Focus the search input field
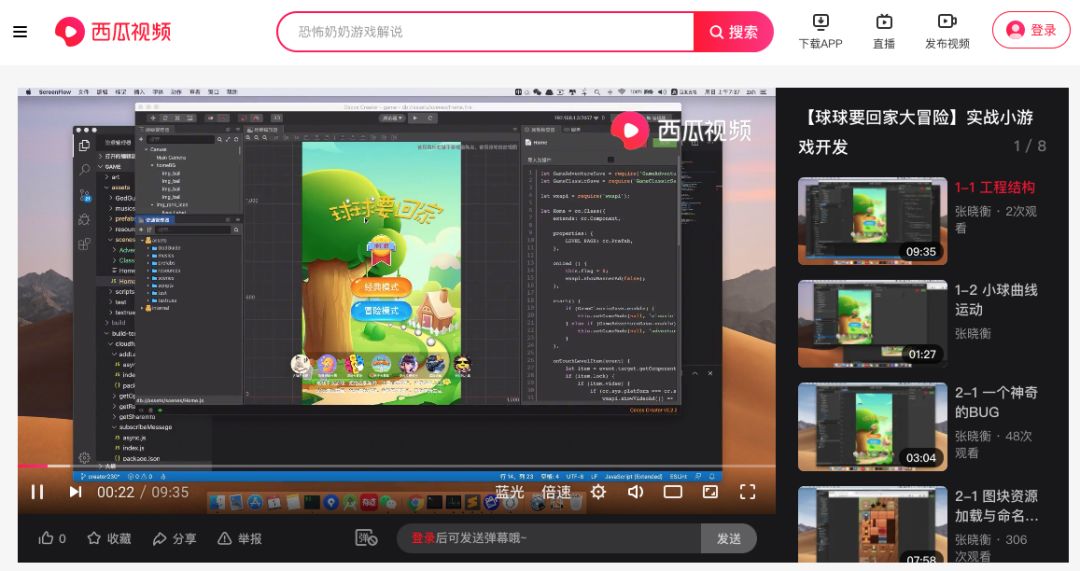 [486, 32]
